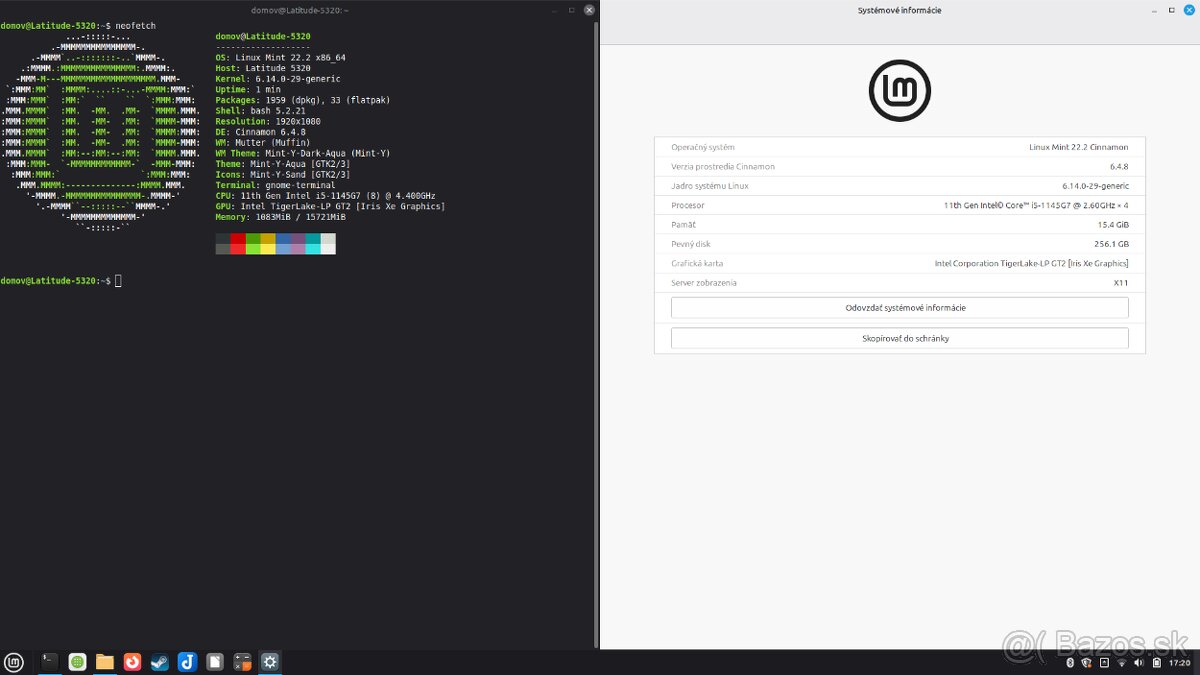
Task: Click the battery power indicator
Action: pyautogui.click(x=1155, y=663)
